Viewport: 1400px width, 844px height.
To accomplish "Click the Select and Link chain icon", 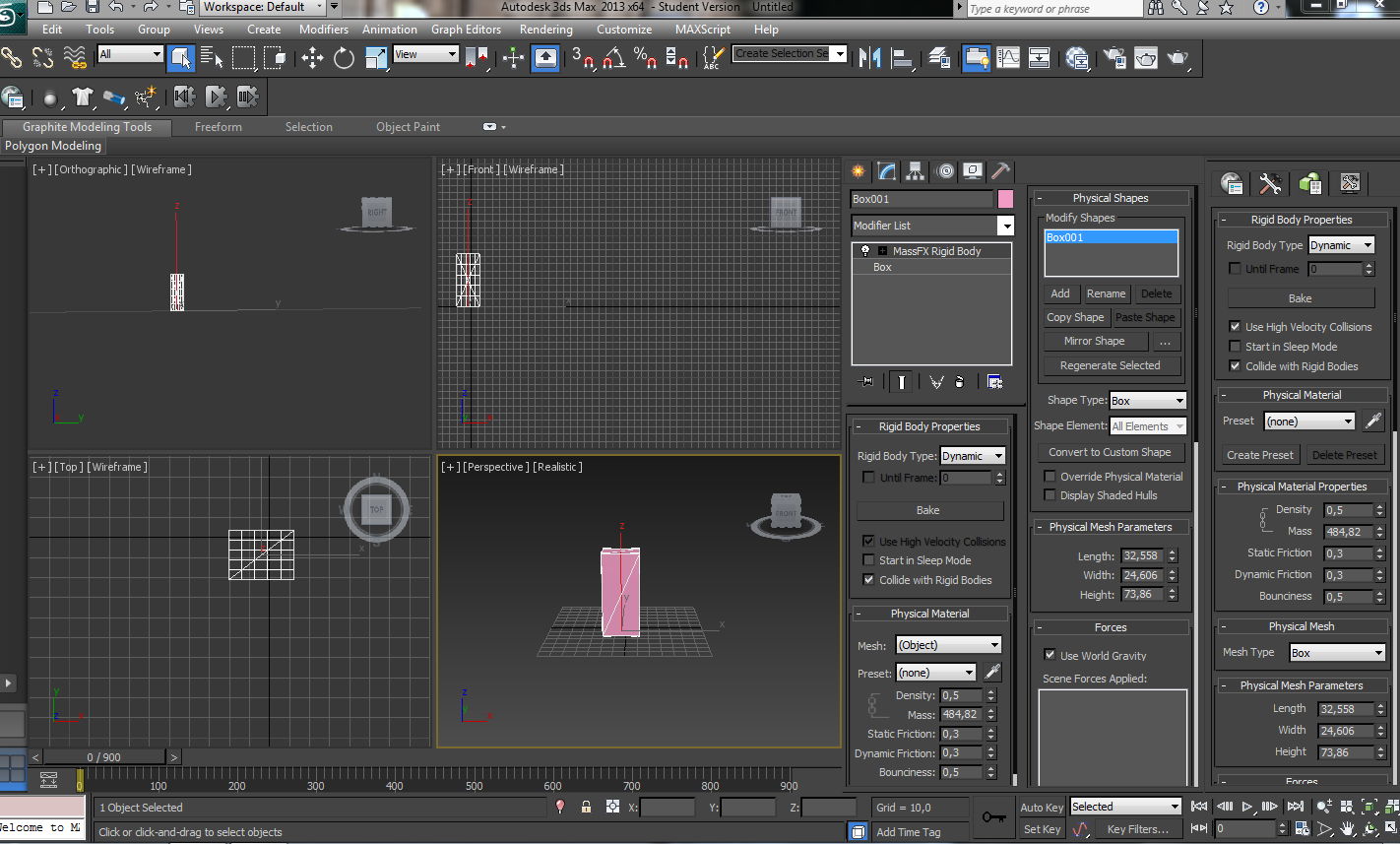I will click(x=12, y=58).
